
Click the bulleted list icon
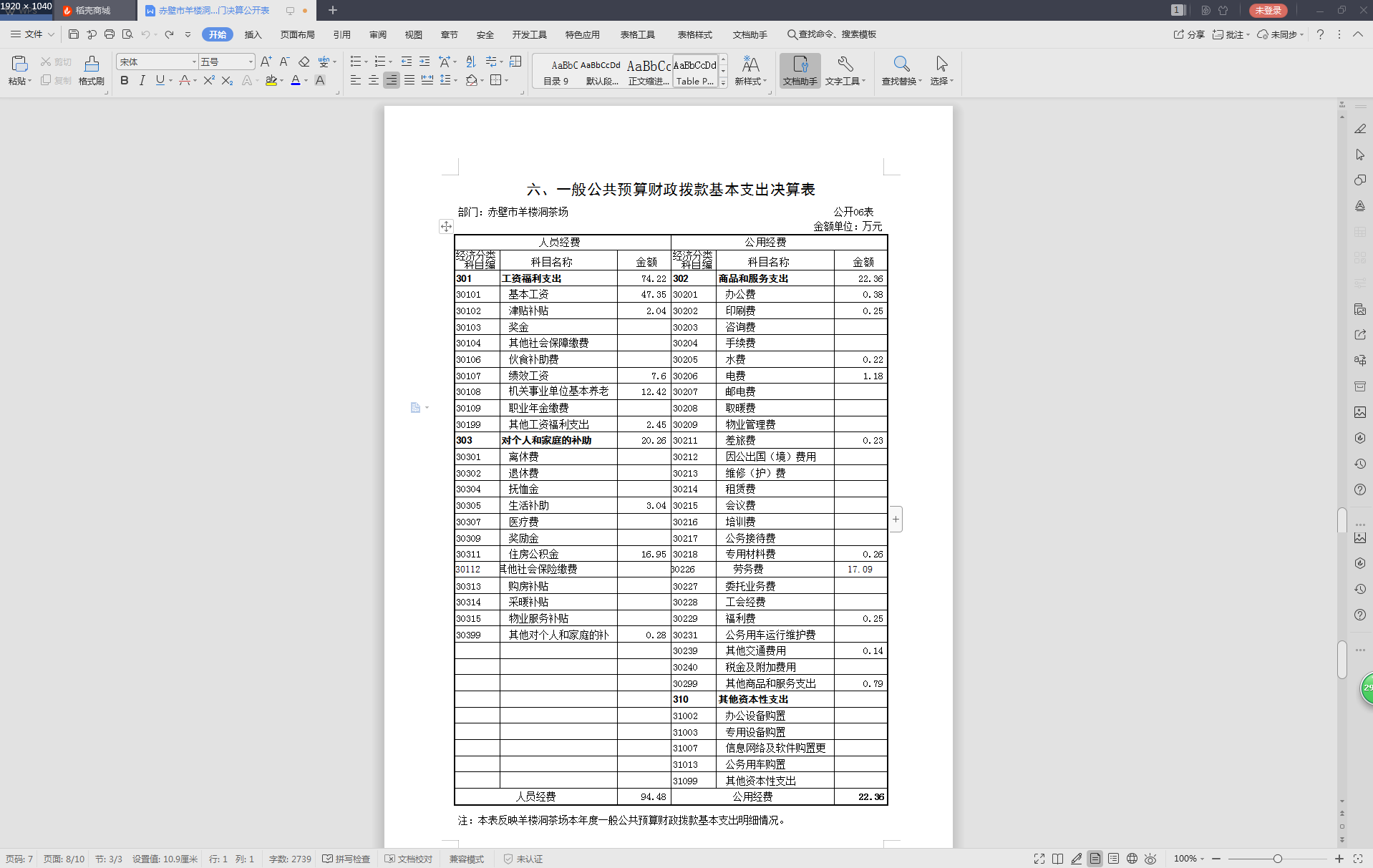[356, 62]
